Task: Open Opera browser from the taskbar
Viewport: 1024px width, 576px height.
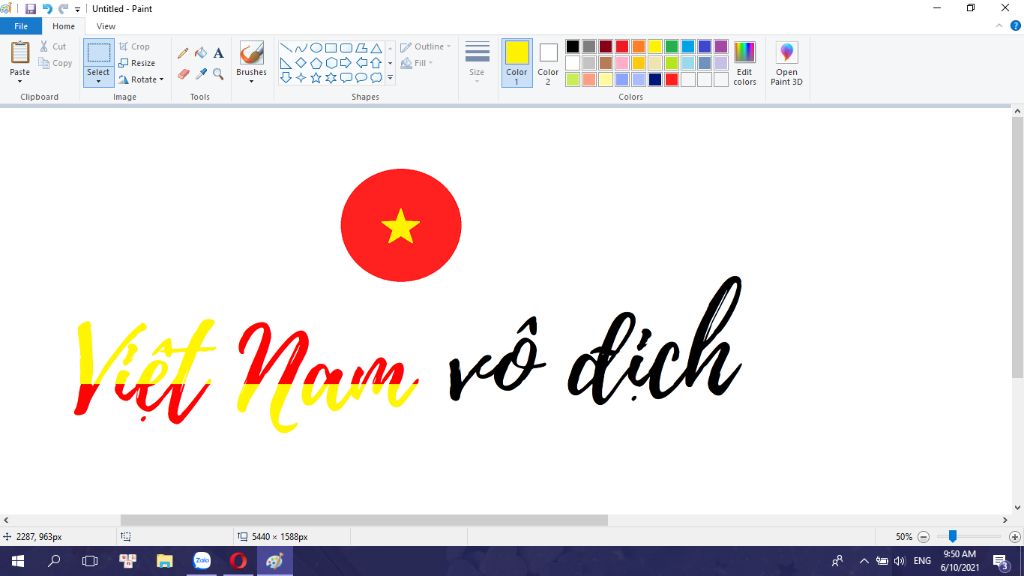Action: (x=238, y=561)
